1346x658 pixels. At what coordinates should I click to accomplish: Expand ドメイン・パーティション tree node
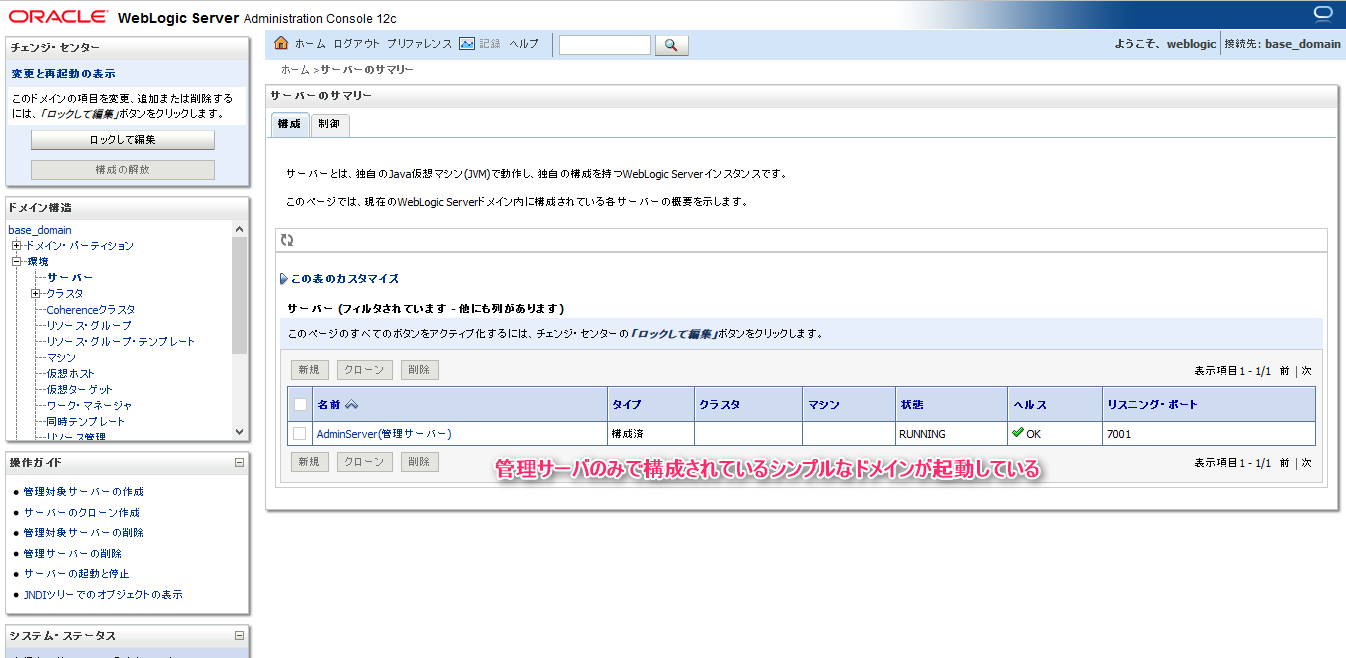click(x=16, y=246)
